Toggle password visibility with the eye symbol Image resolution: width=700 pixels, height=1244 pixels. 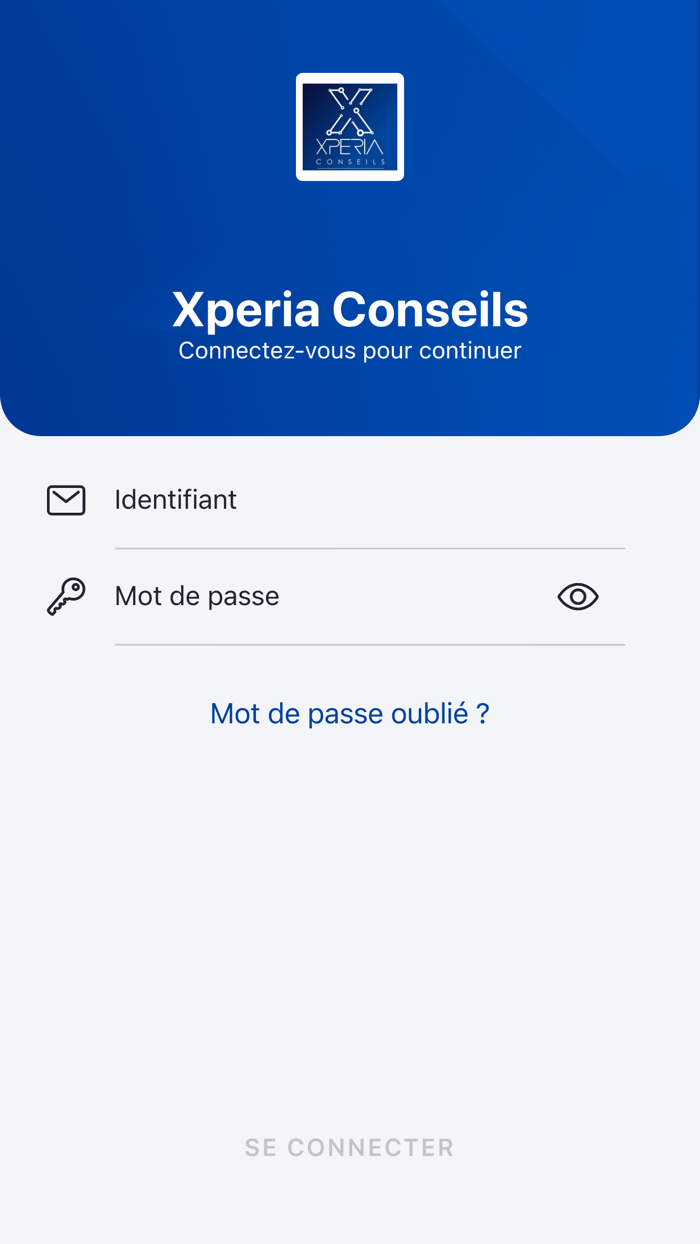(577, 596)
